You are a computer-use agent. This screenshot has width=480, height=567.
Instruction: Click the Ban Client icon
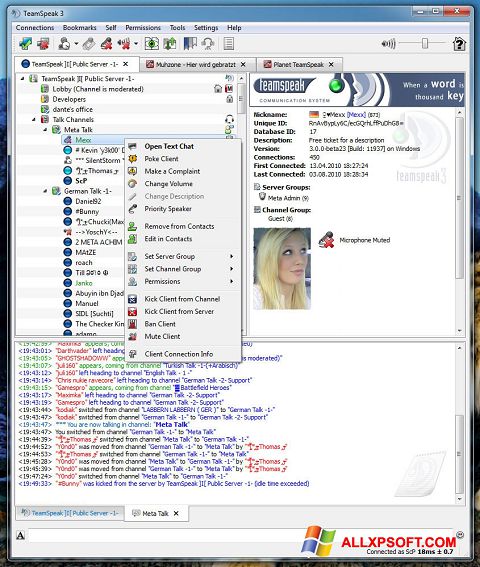(x=133, y=324)
